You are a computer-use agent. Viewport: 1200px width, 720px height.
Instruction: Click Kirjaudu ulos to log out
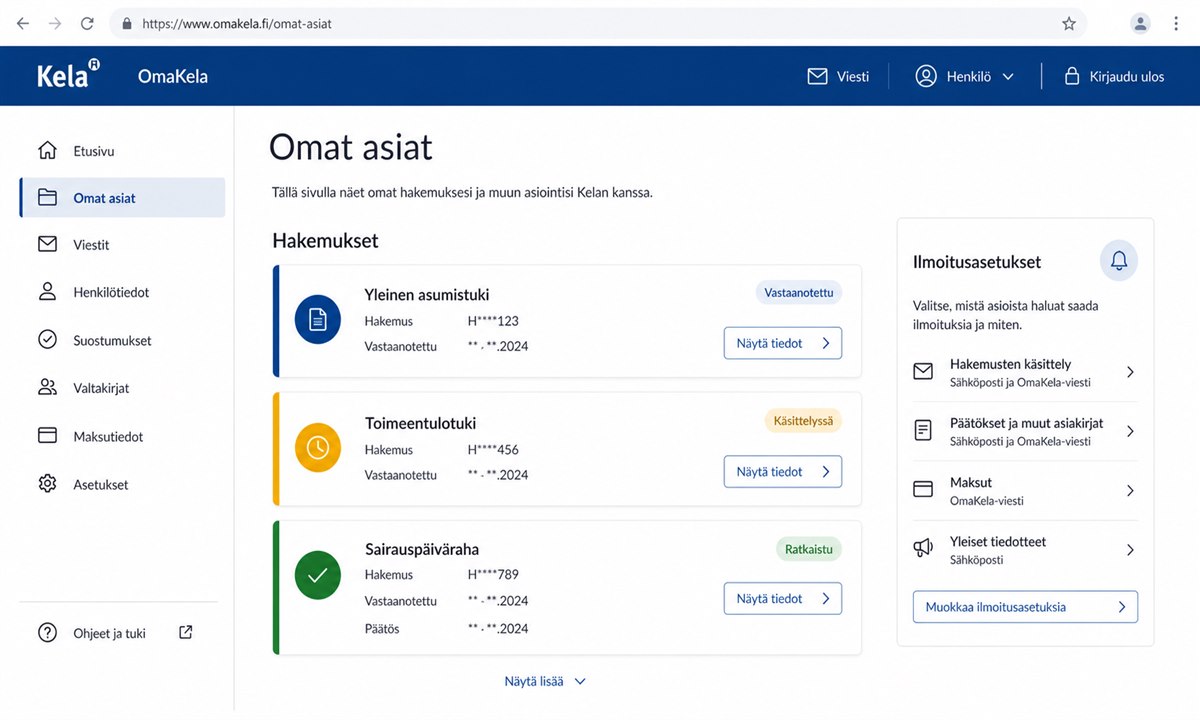[1127, 76]
